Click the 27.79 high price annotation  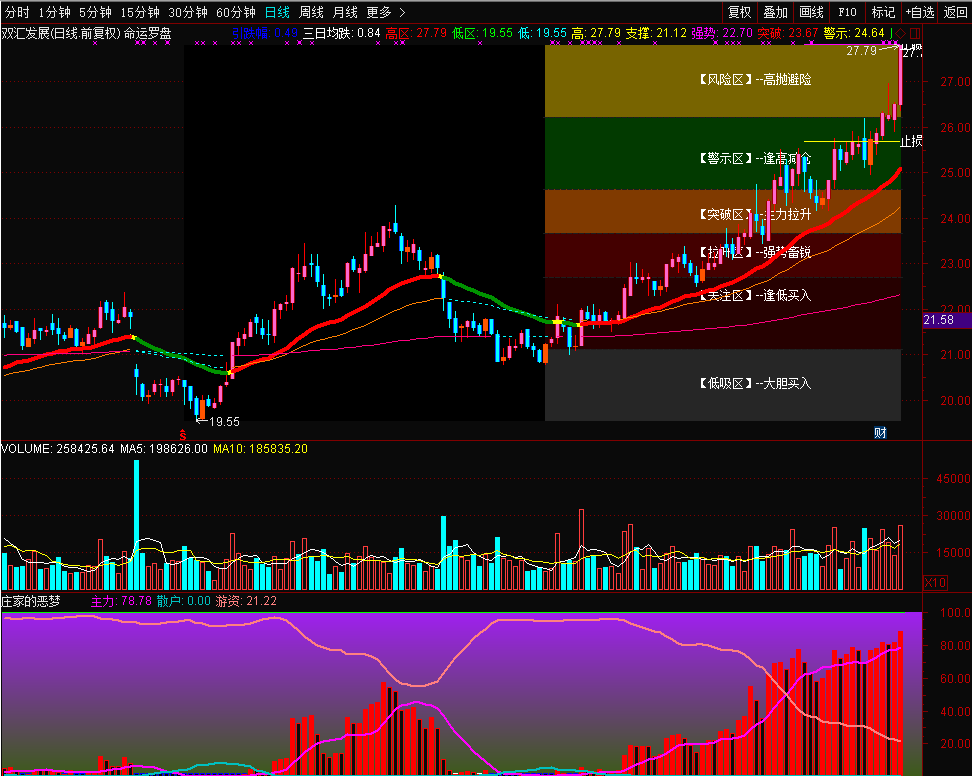[x=862, y=51]
